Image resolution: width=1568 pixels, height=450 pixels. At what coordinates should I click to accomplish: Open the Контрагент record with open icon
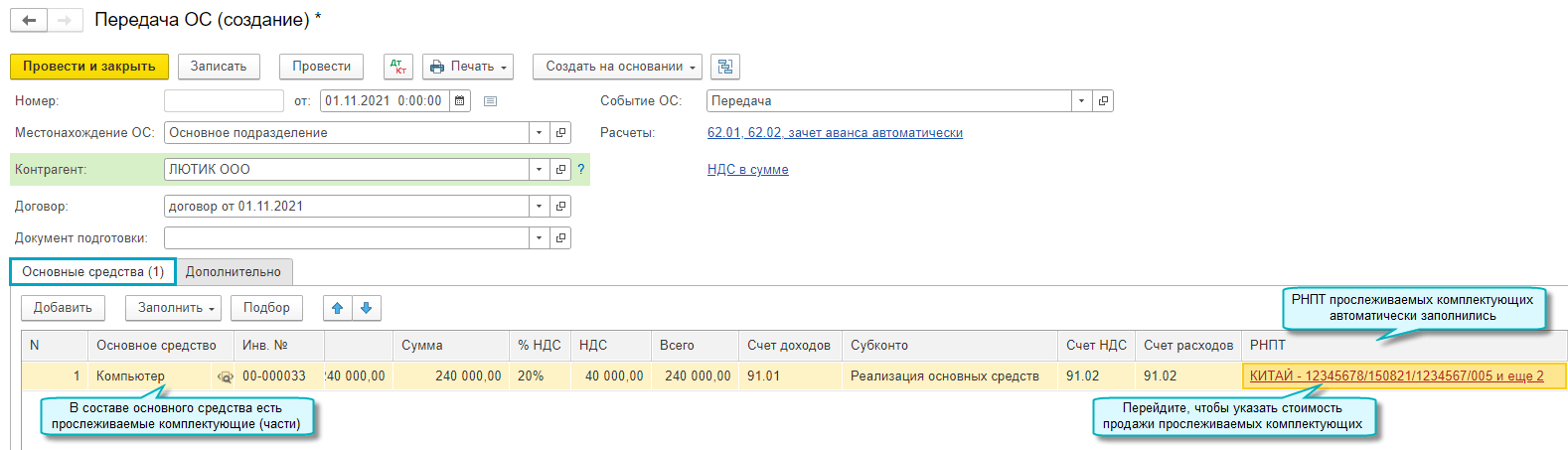click(x=560, y=169)
